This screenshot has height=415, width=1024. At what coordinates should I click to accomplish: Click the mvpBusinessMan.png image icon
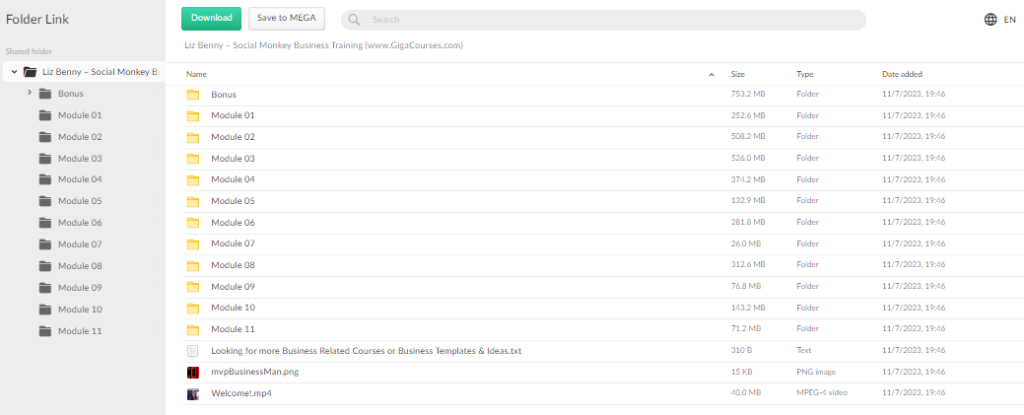pos(193,372)
